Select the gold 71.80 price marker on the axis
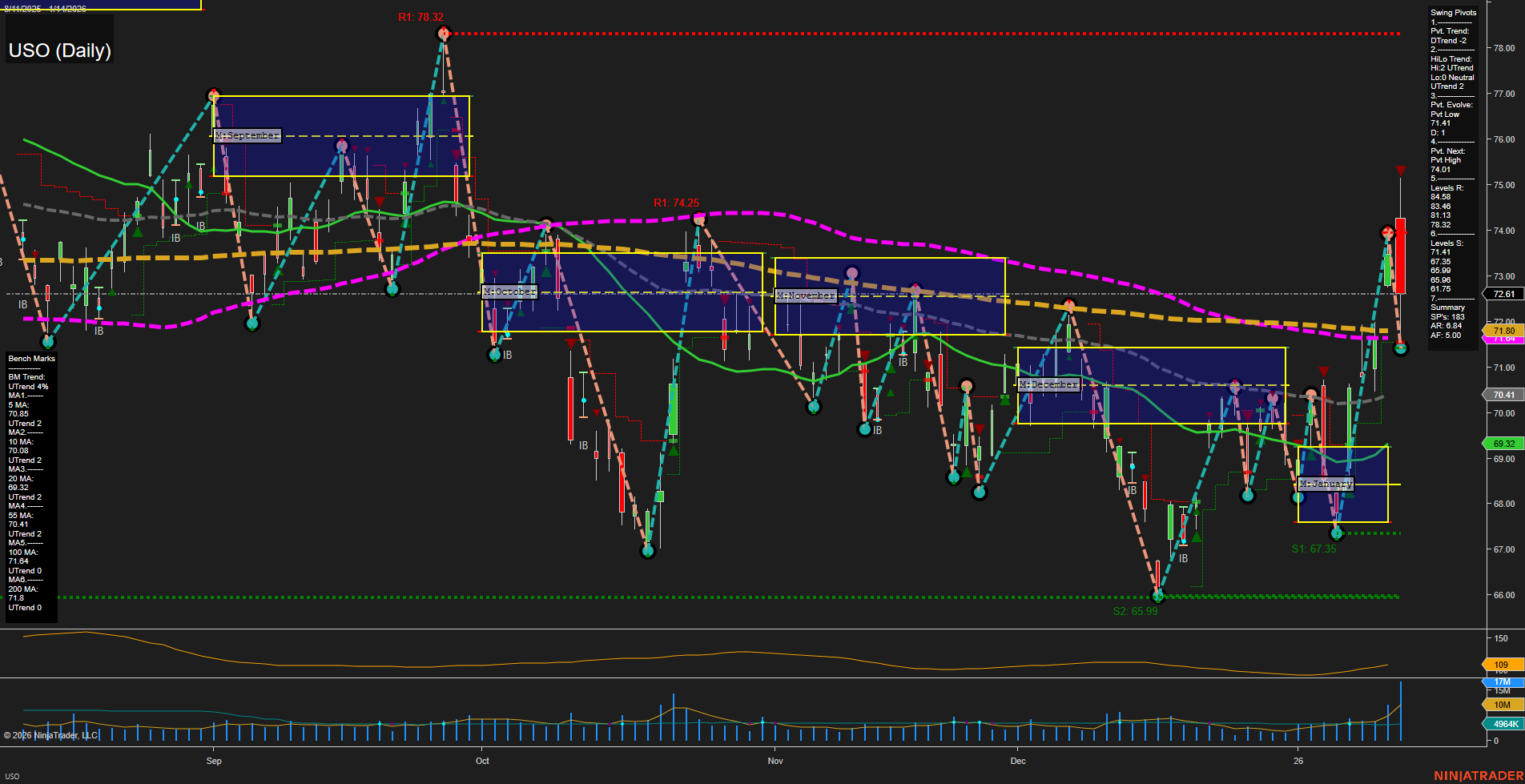The width and height of the screenshot is (1525, 784). point(1503,330)
